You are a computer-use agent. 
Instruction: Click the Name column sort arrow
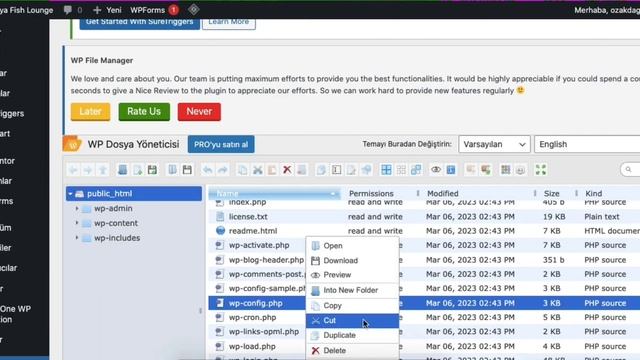click(x=333, y=194)
